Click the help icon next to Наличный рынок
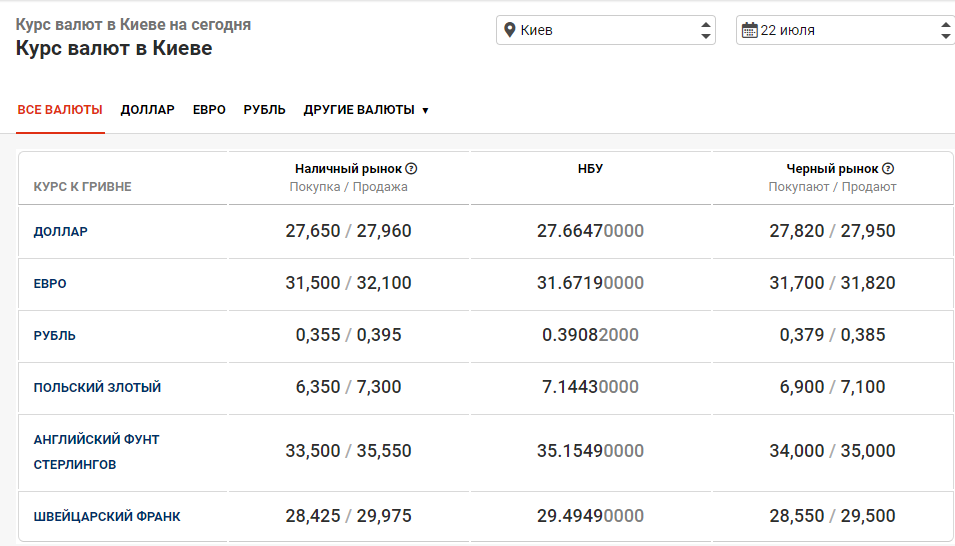955x546 pixels. coord(411,169)
